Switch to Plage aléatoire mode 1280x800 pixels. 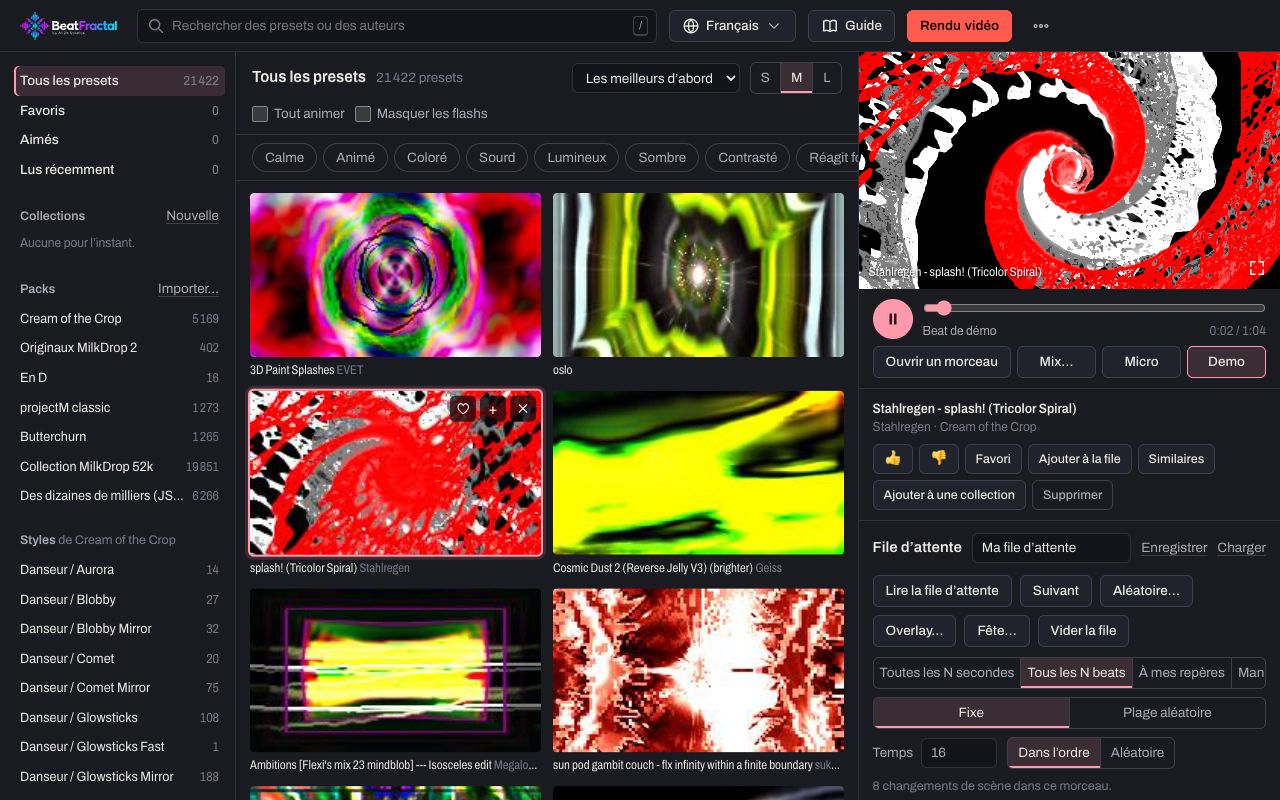[x=1167, y=713]
